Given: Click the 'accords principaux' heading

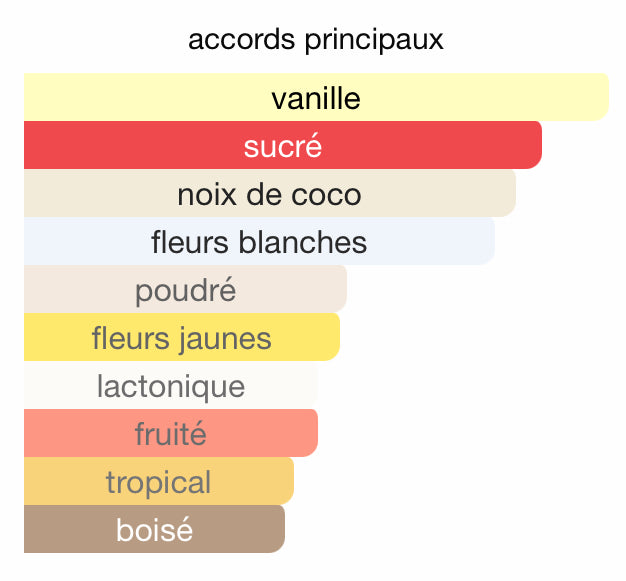Looking at the screenshot, I should (x=316, y=41).
